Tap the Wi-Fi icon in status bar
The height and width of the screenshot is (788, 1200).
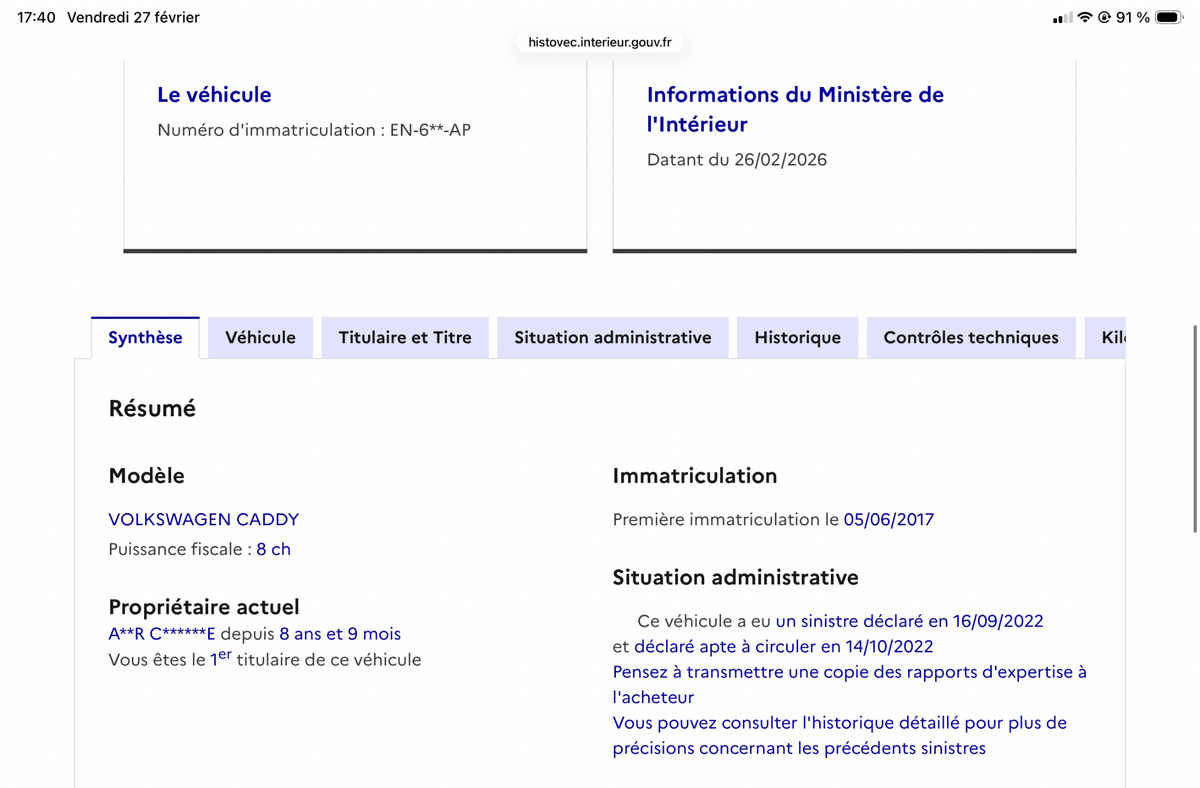coord(1084,18)
